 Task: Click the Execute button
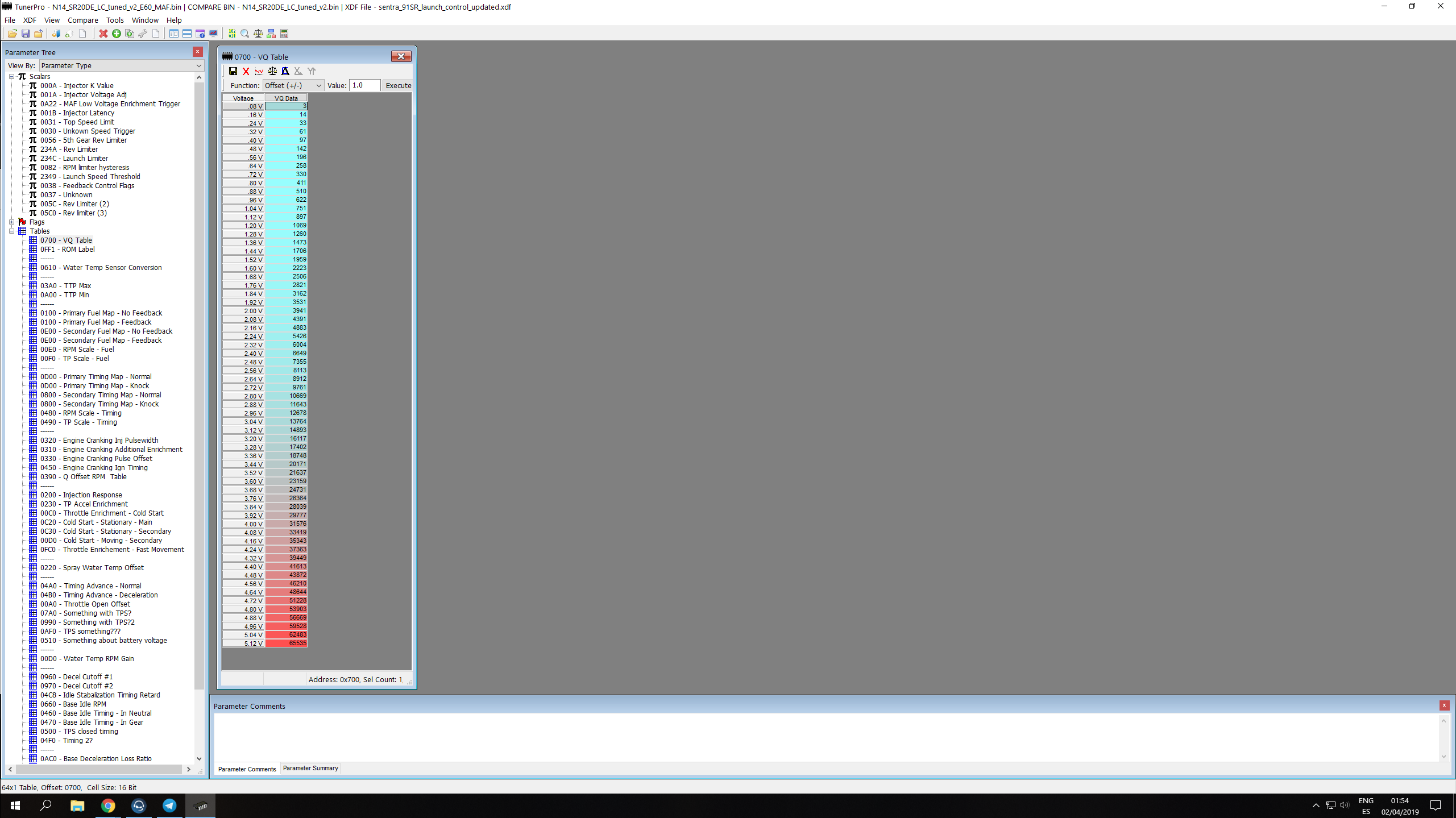[398, 85]
